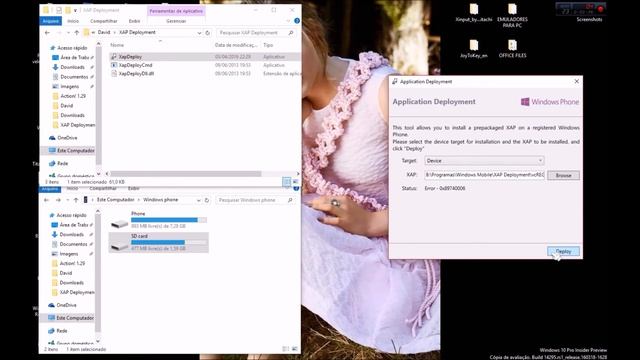
Task: Expand address bar history in Windows phone window
Action: pos(198,200)
